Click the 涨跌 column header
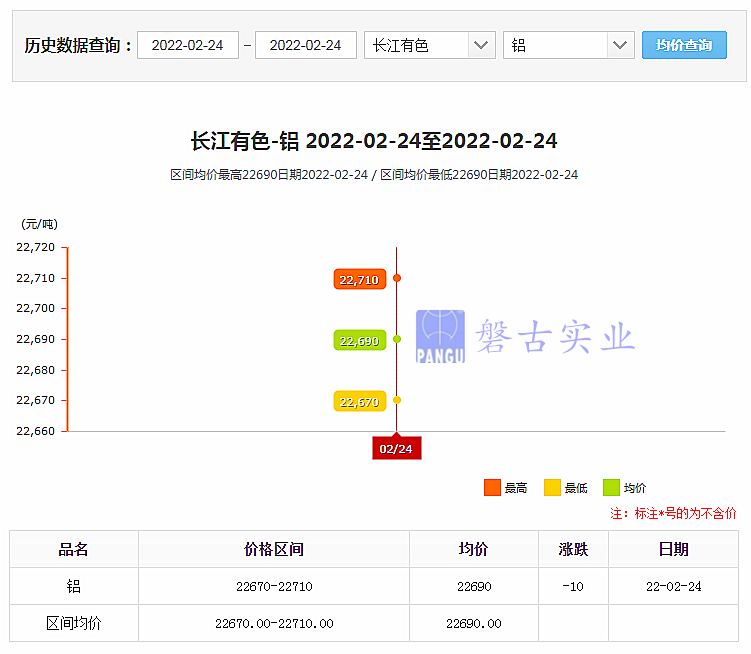The width and height of the screenshot is (751, 654). coord(573,549)
